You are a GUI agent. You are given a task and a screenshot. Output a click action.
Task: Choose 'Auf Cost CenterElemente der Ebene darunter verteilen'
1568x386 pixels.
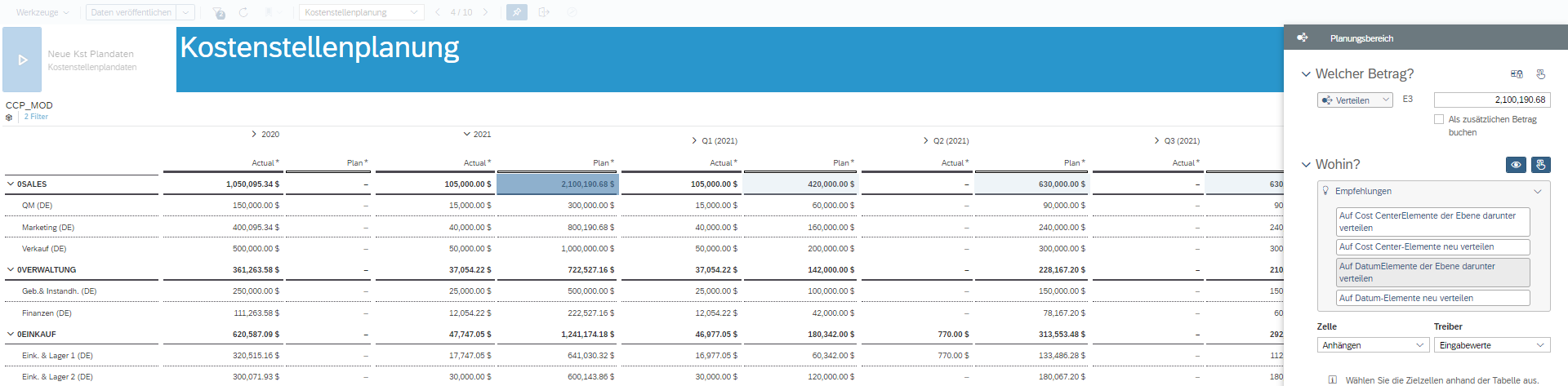coord(1432,222)
